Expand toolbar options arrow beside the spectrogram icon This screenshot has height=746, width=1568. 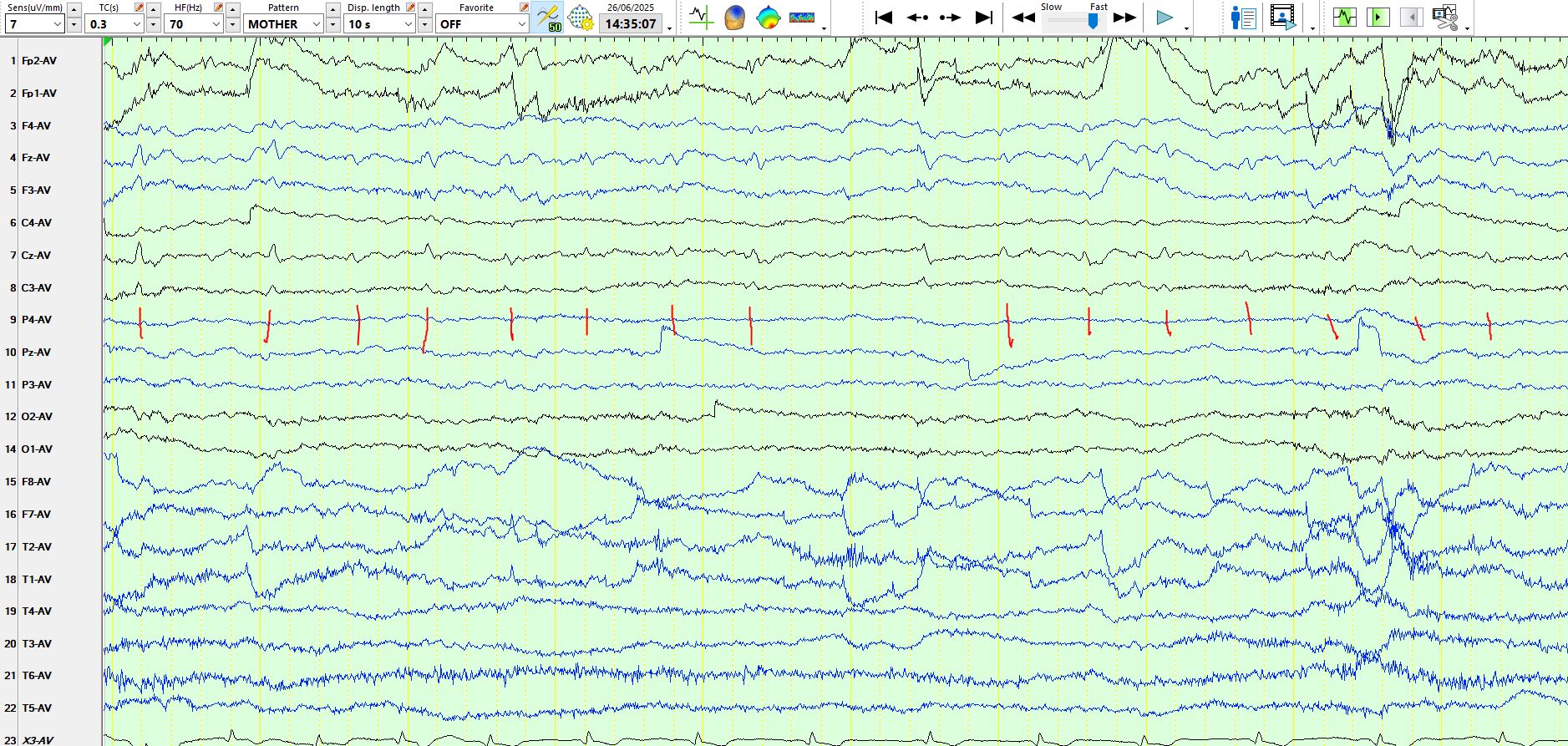[x=825, y=29]
